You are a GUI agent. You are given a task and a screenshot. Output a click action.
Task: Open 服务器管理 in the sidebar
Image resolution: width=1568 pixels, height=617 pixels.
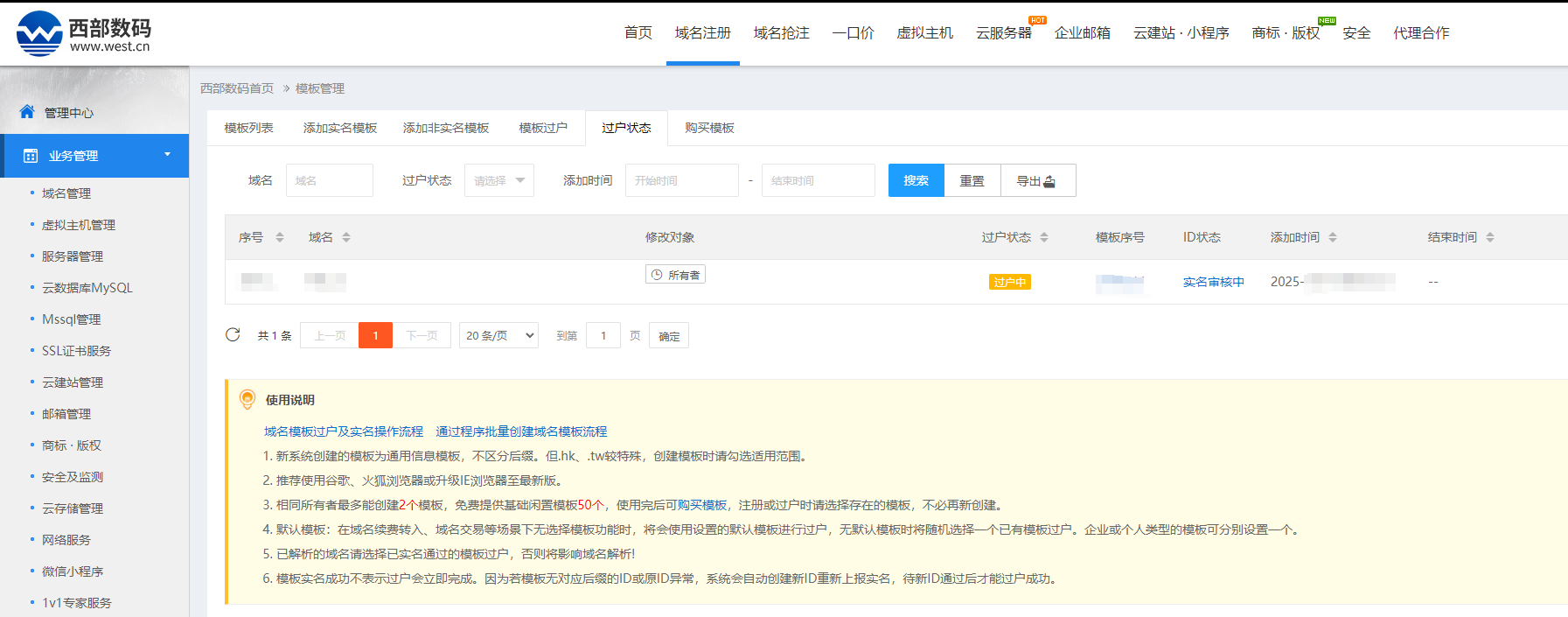coord(73,256)
